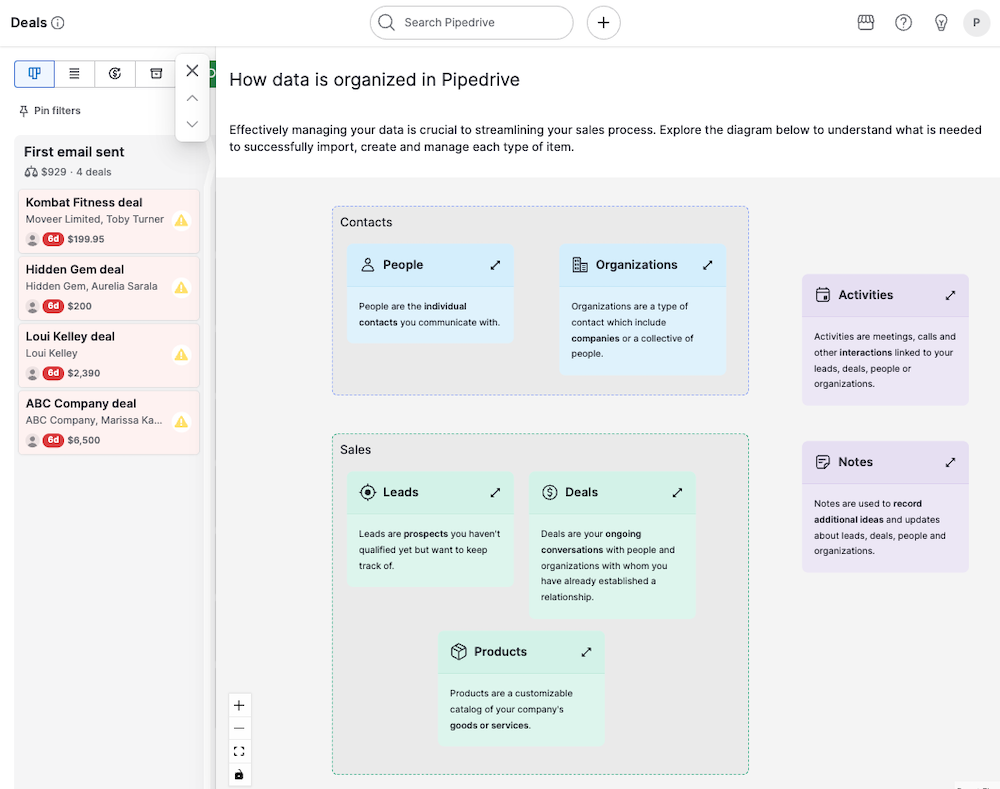Switch to archive view
The height and width of the screenshot is (789, 1000).
click(x=156, y=73)
